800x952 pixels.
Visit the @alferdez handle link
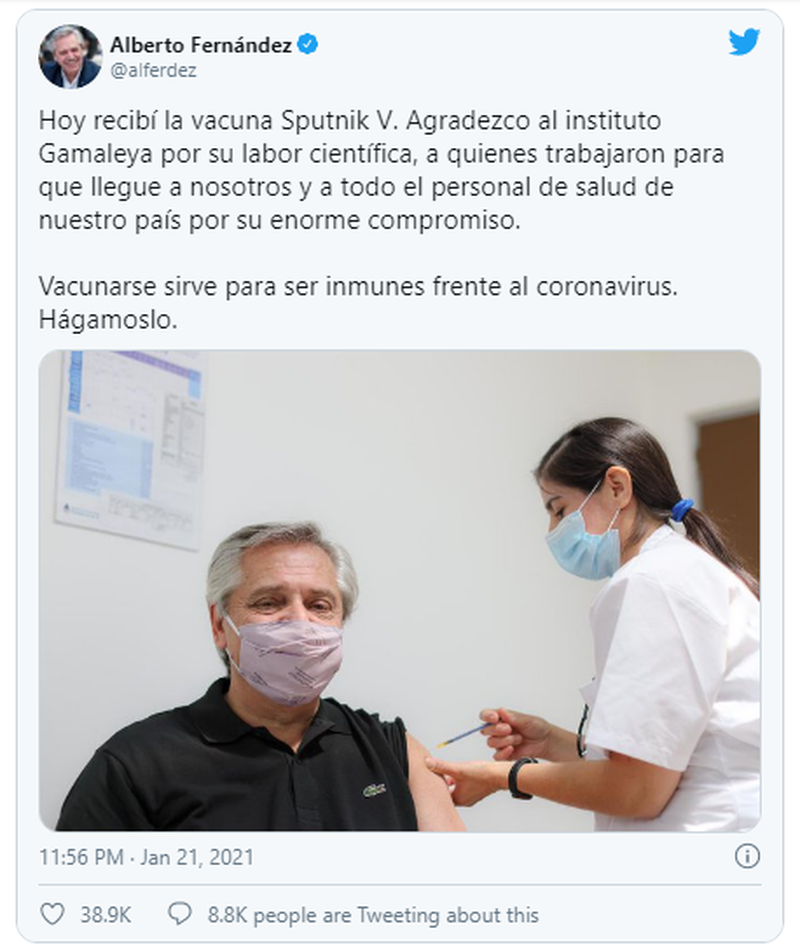[154, 71]
